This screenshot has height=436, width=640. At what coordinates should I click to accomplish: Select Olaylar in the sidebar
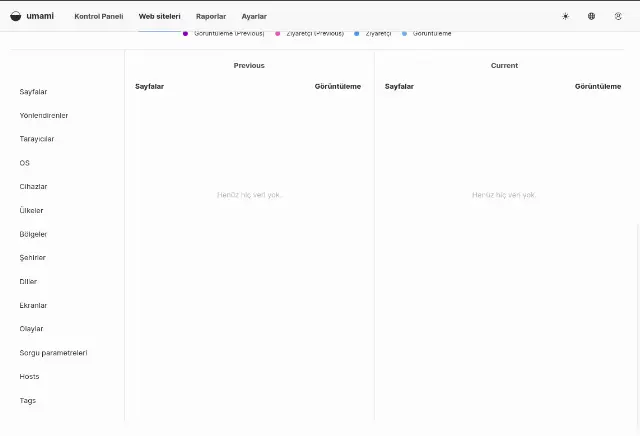31,329
